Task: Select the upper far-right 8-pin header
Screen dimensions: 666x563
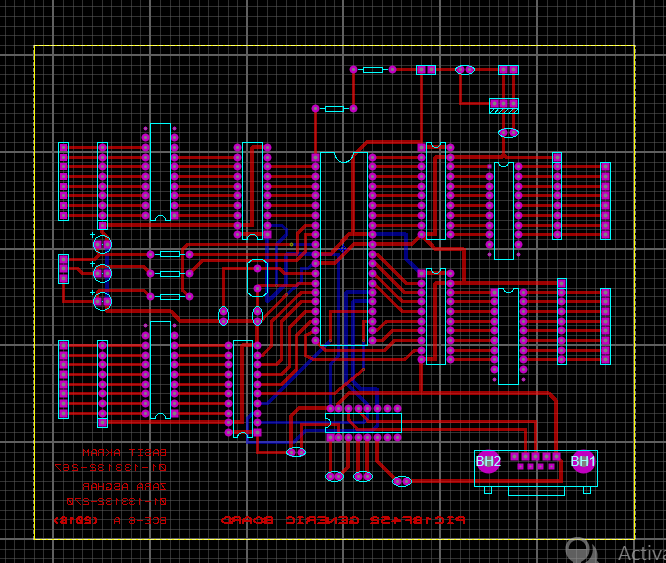Action: coord(605,201)
